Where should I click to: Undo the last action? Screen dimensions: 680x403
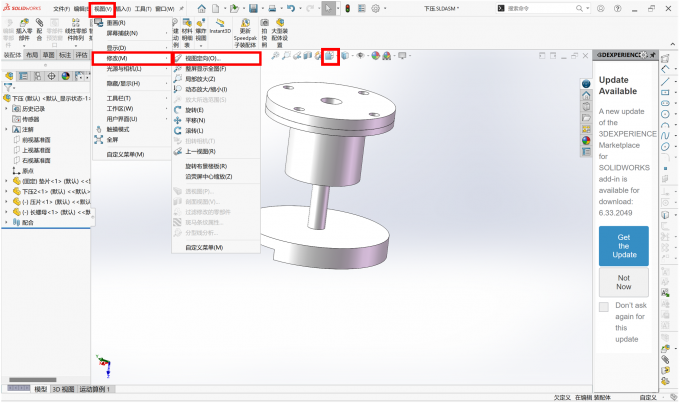[291, 8]
